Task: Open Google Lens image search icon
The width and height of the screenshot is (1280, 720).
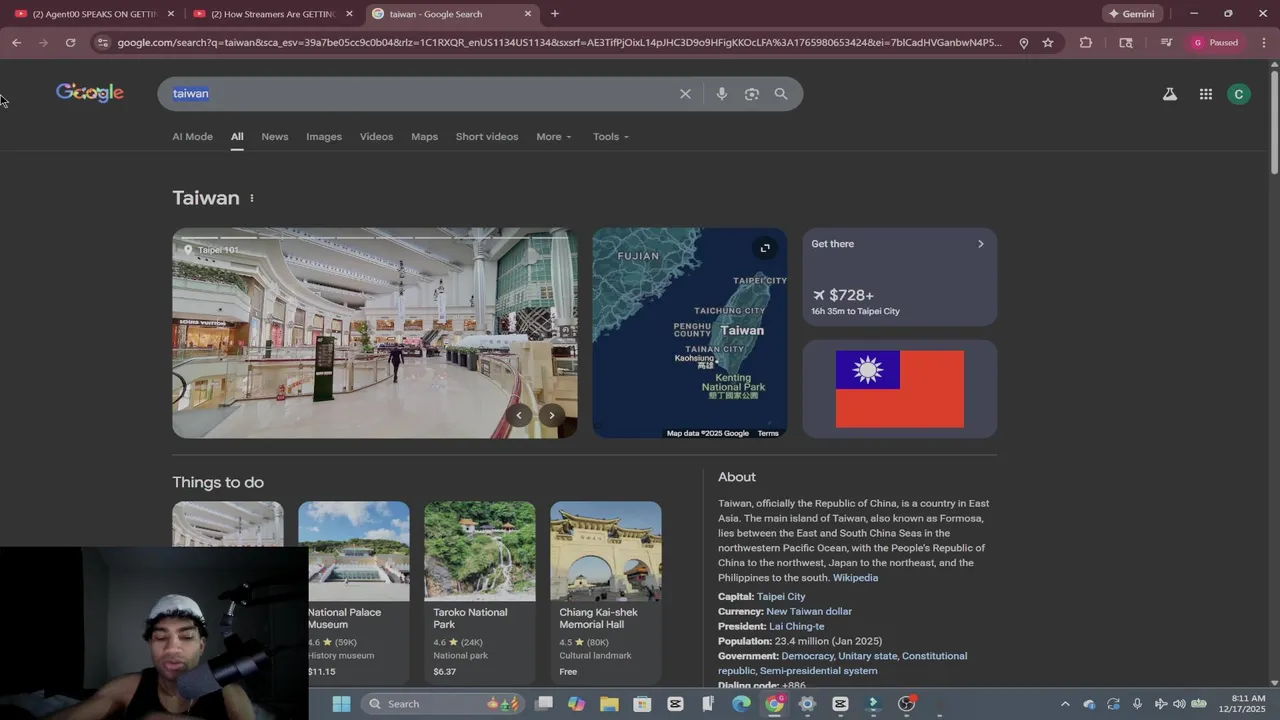Action: tap(752, 94)
